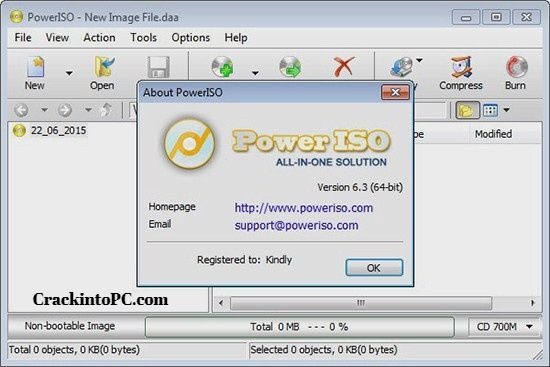Open the Options menu
Viewport: 550px width, 367px height.
(190, 38)
